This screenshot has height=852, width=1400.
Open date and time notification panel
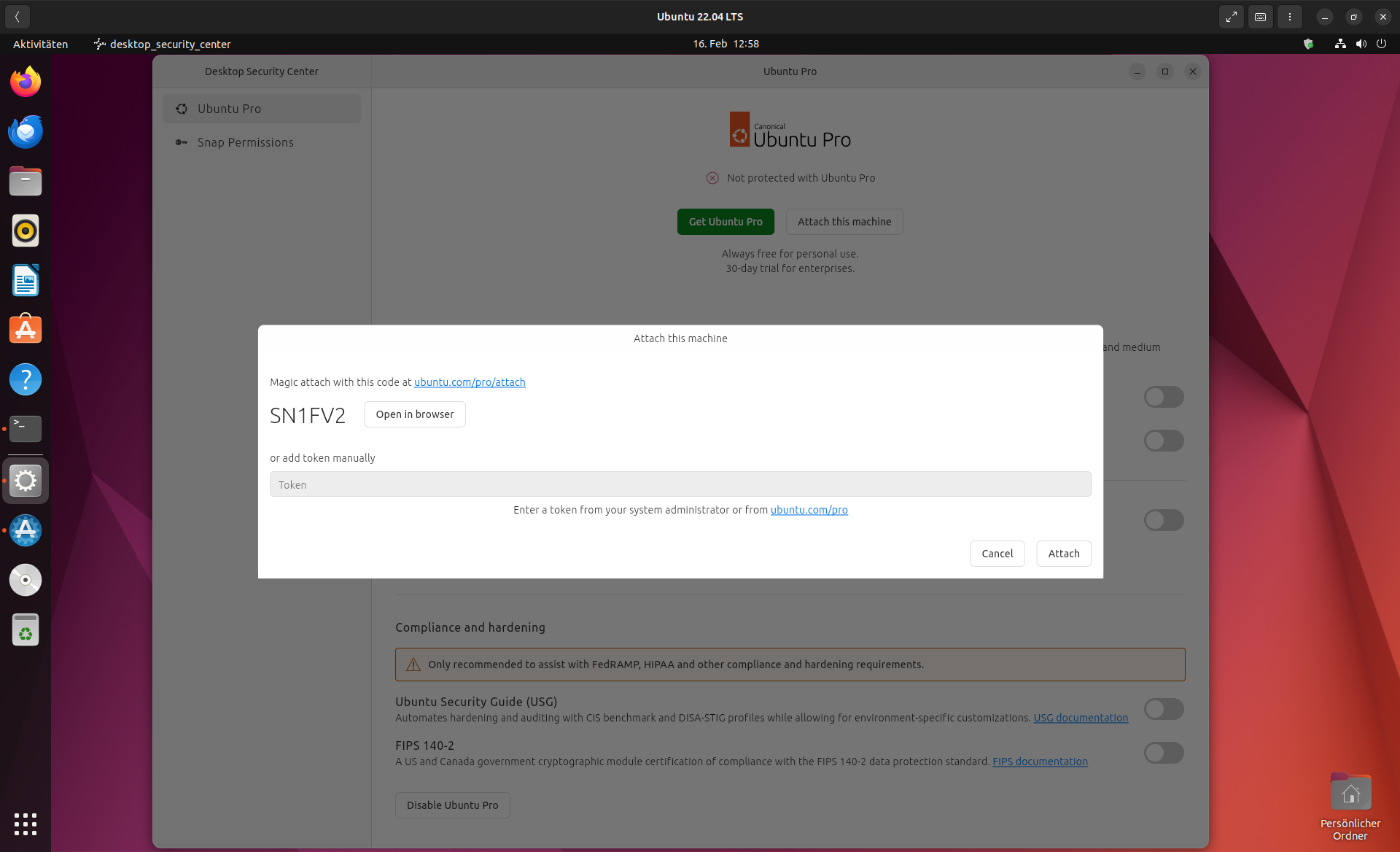point(726,44)
